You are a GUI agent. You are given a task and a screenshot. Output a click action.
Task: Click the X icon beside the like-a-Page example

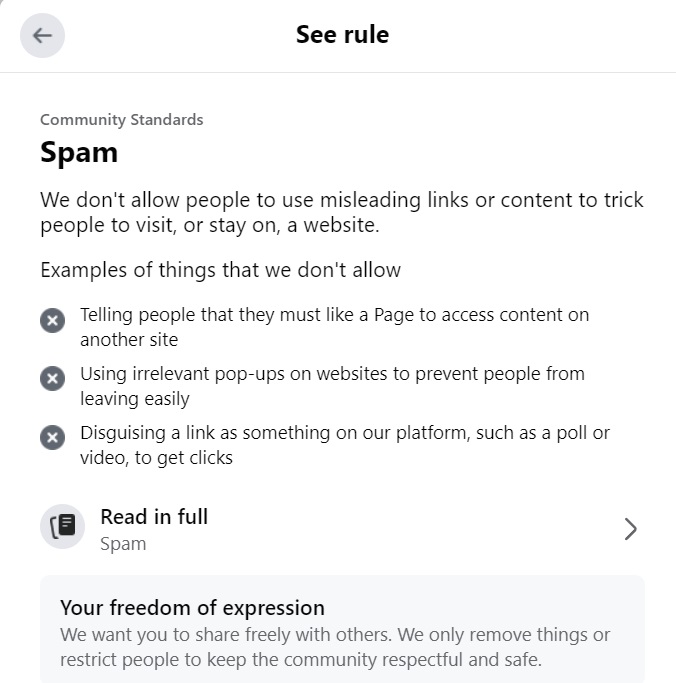pos(52,320)
